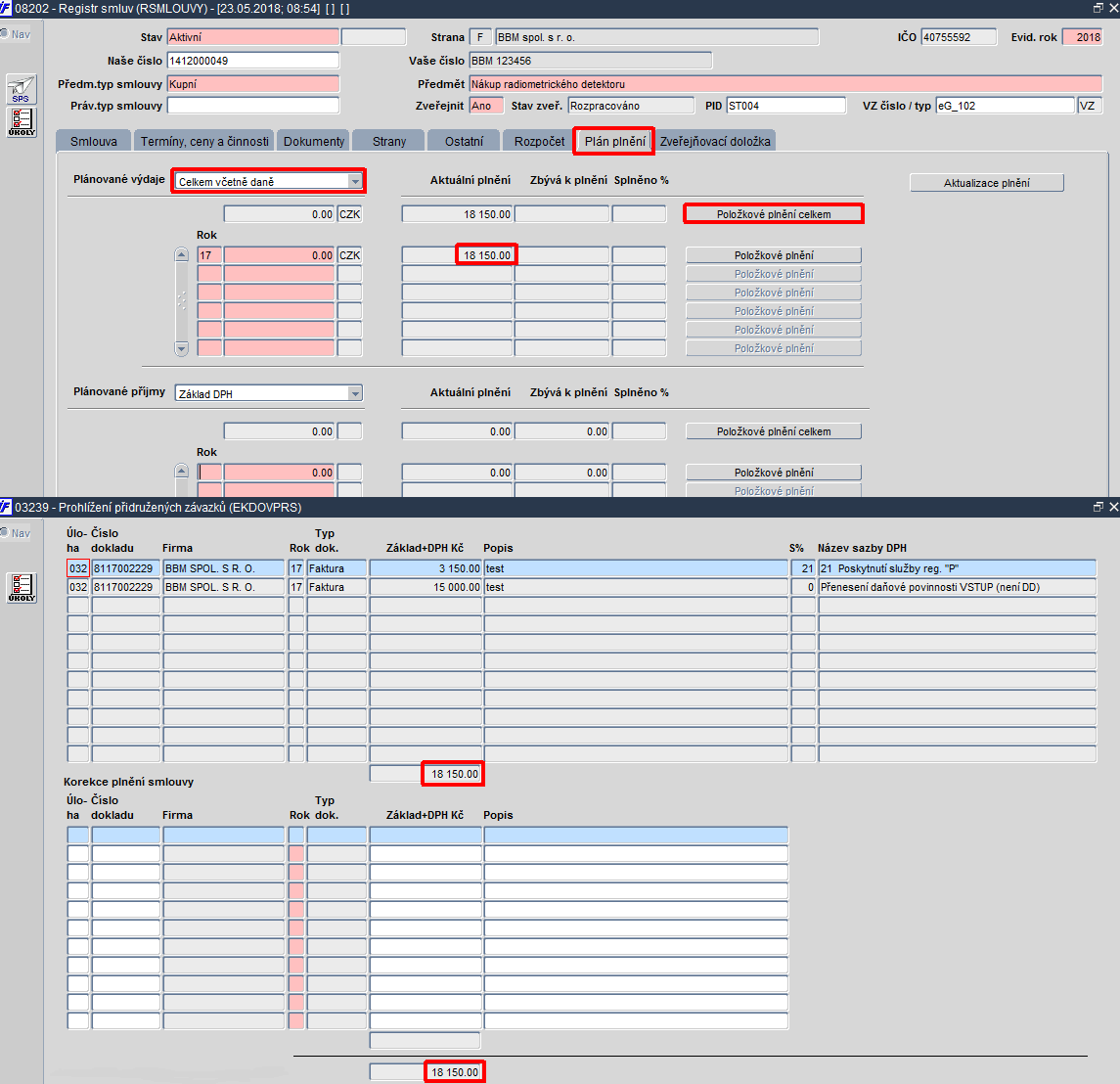The width and height of the screenshot is (1120, 1084).
Task: Click the Evid. rok field 2018
Action: (x=1082, y=37)
